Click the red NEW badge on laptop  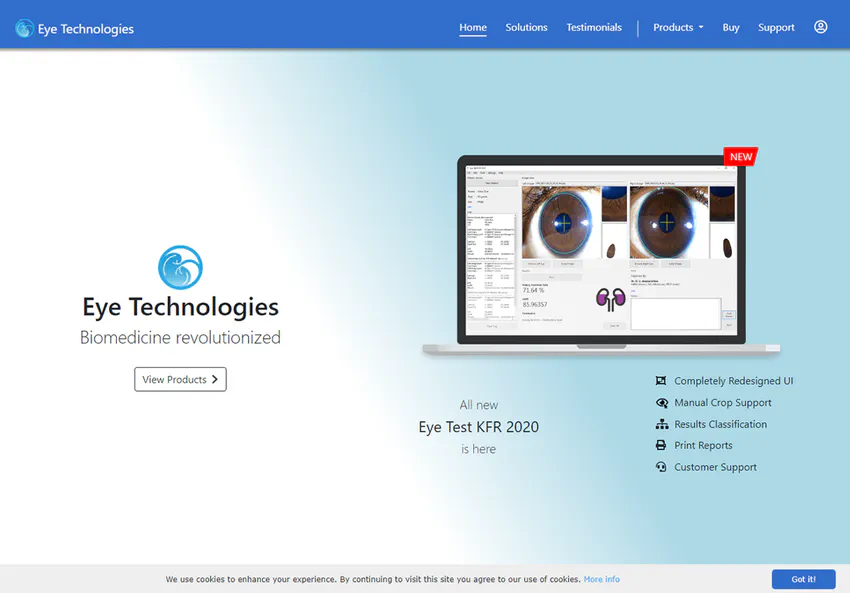coord(740,157)
